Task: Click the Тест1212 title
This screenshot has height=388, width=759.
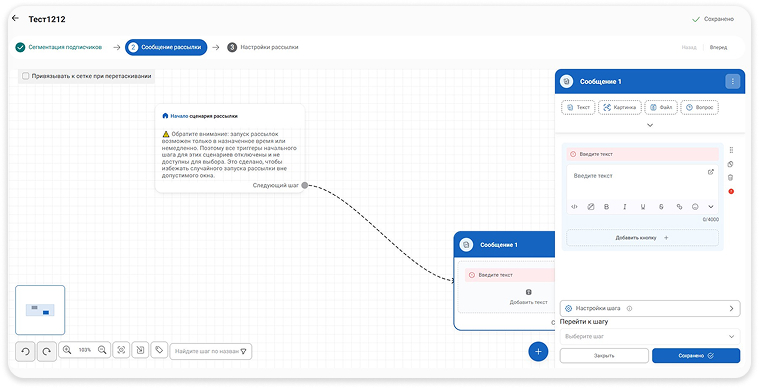Action: [x=47, y=19]
